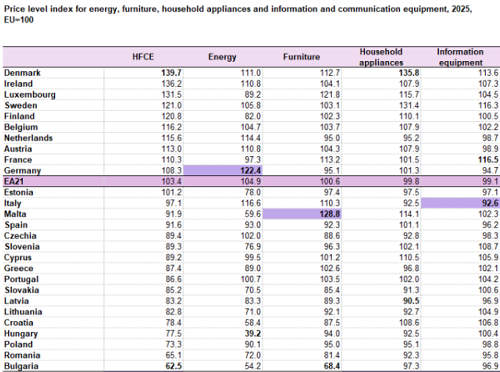Select the Greece row label
The width and height of the screenshot is (500, 372).
[x=19, y=268]
